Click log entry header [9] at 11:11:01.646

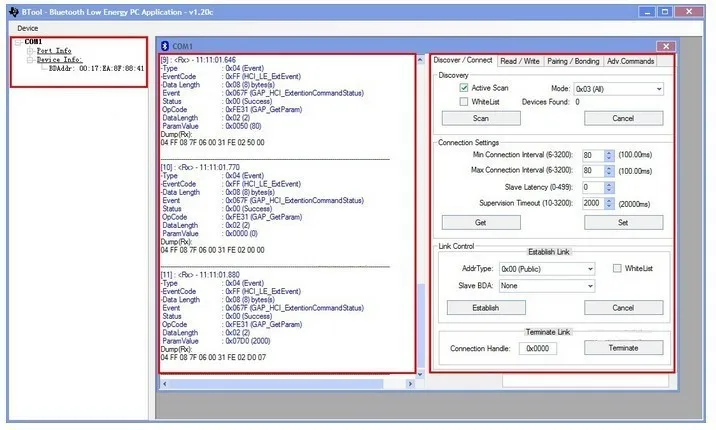pyautogui.click(x=198, y=60)
